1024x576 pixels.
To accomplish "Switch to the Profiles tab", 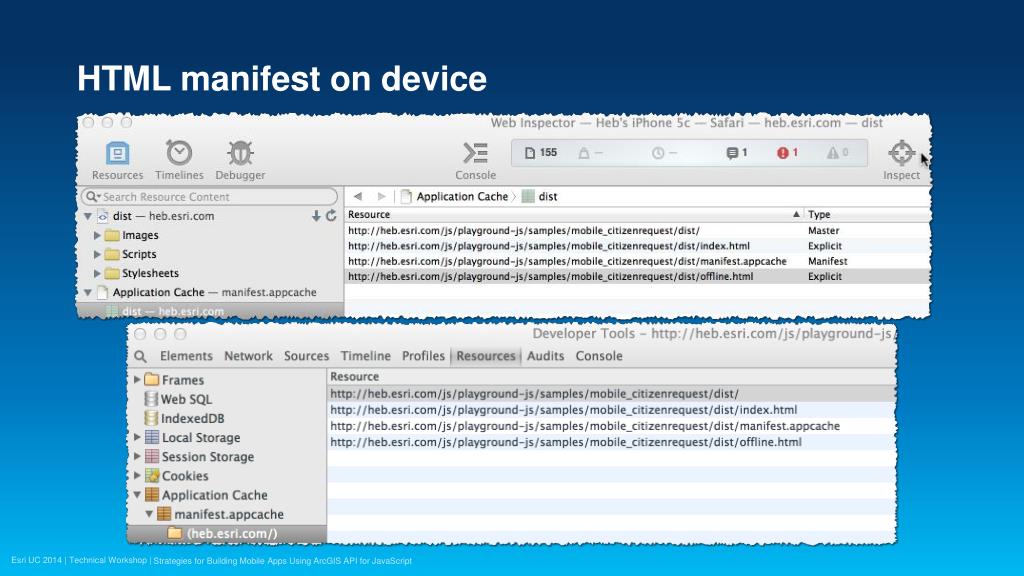I will coord(423,356).
